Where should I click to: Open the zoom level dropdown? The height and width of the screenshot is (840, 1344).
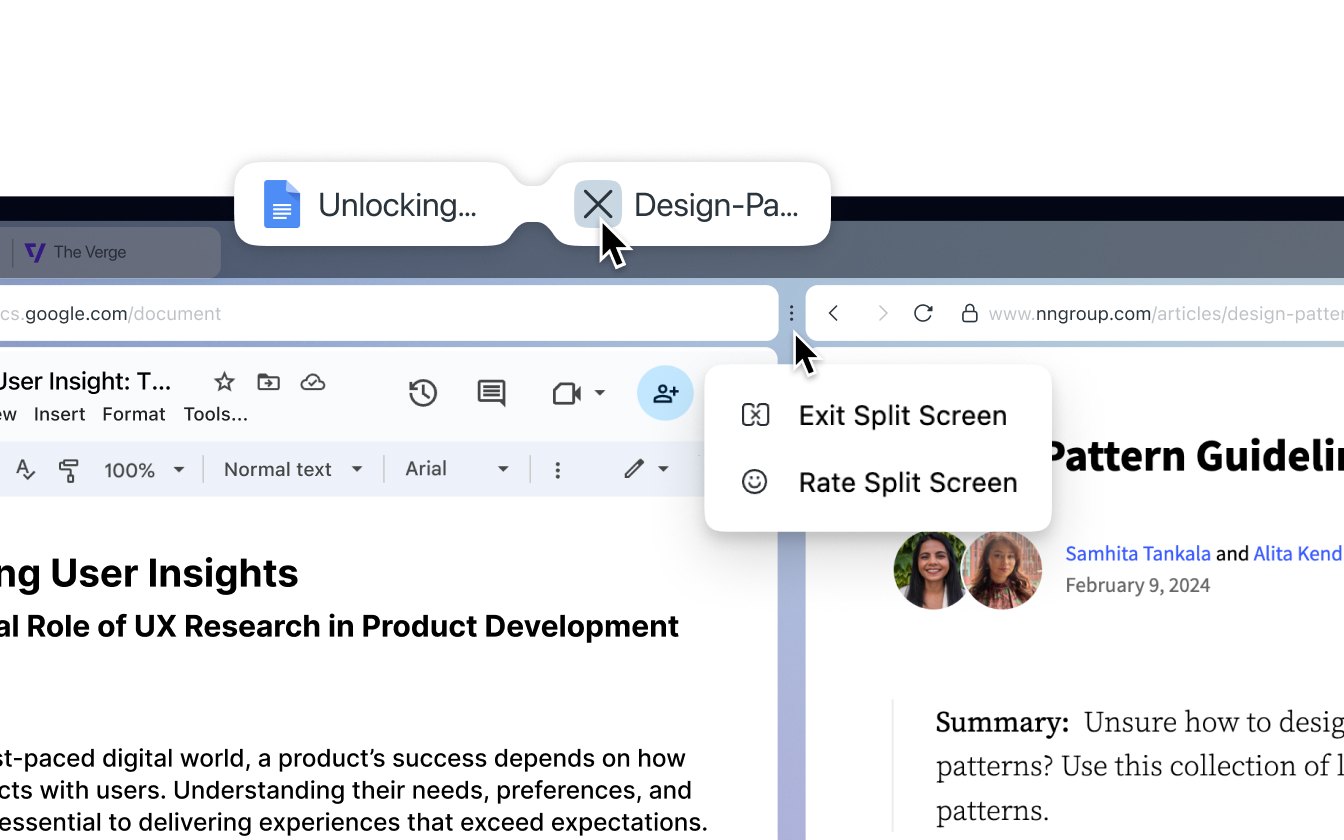tap(144, 469)
